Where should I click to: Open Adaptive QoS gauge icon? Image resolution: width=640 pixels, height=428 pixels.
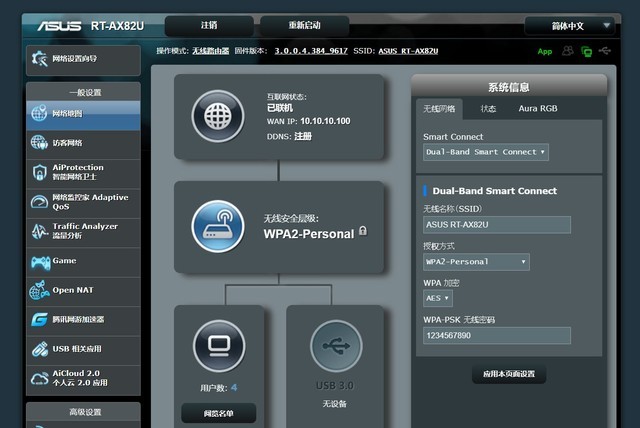point(39,202)
